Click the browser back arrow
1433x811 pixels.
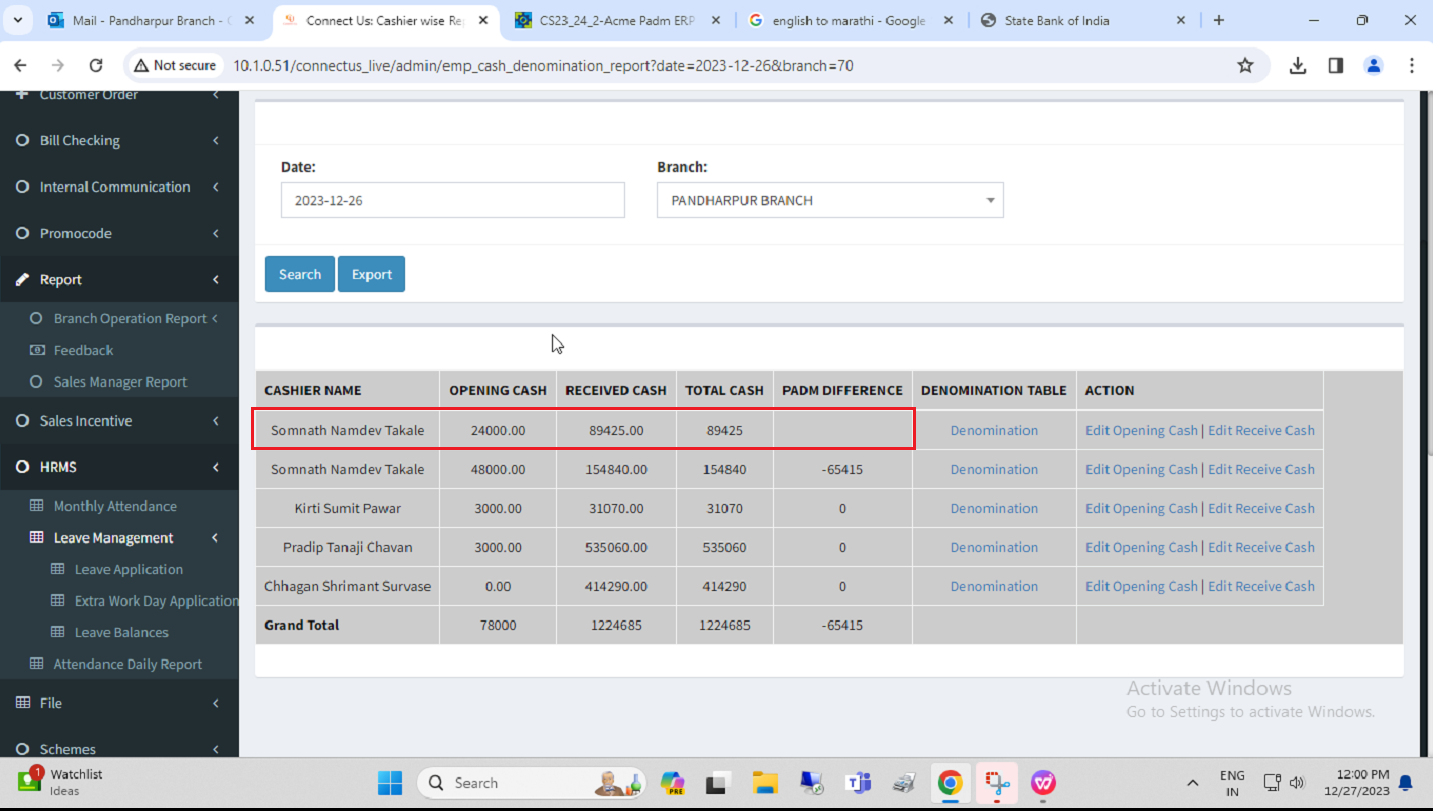20,65
